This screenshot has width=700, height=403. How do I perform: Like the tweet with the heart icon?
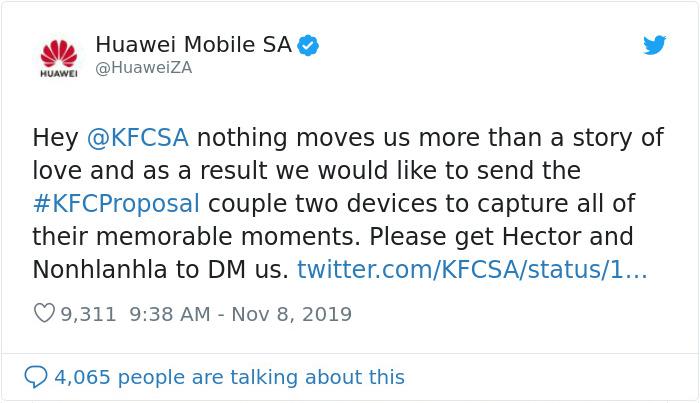44,314
